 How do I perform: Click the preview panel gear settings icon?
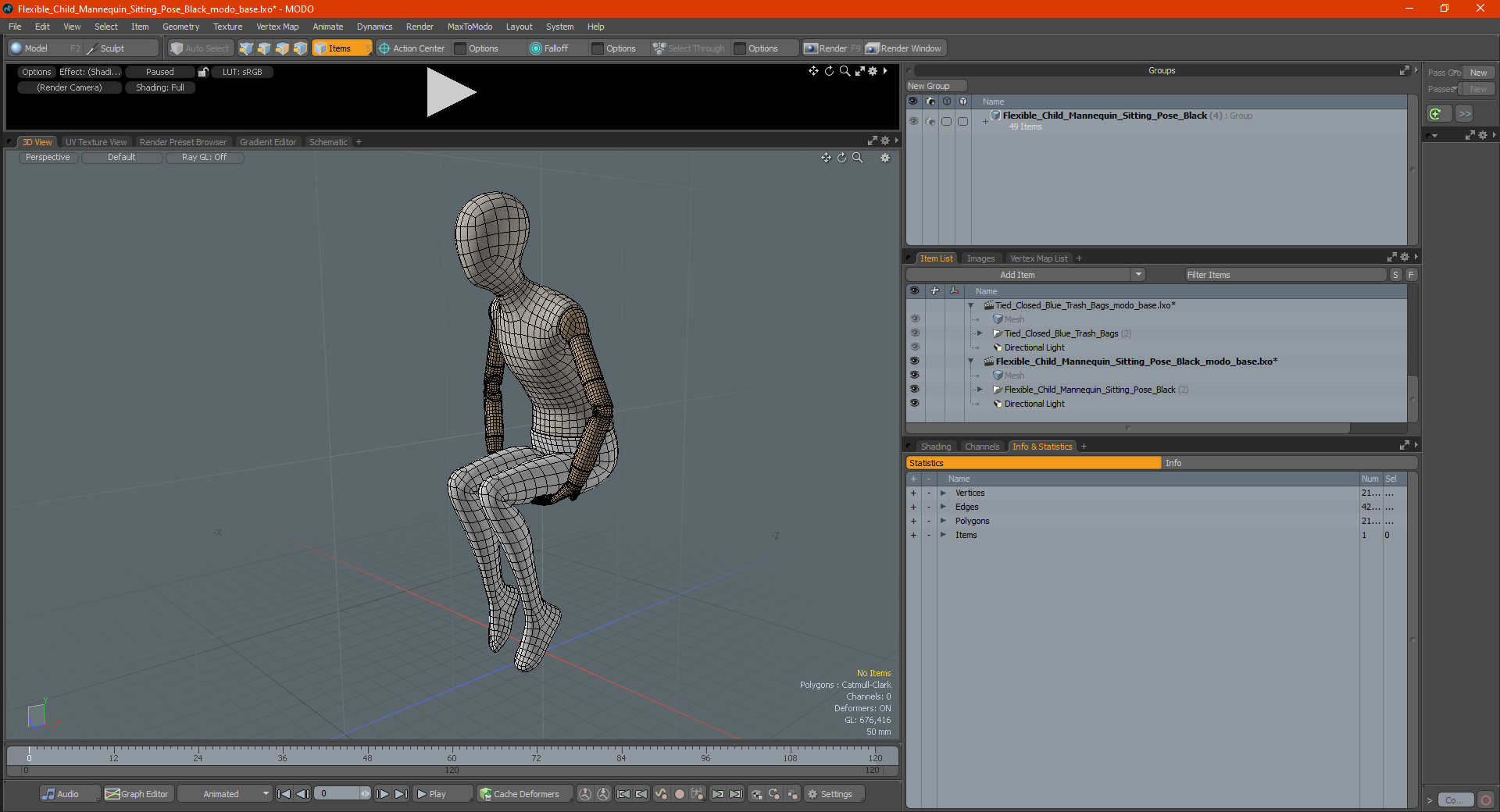click(x=873, y=71)
